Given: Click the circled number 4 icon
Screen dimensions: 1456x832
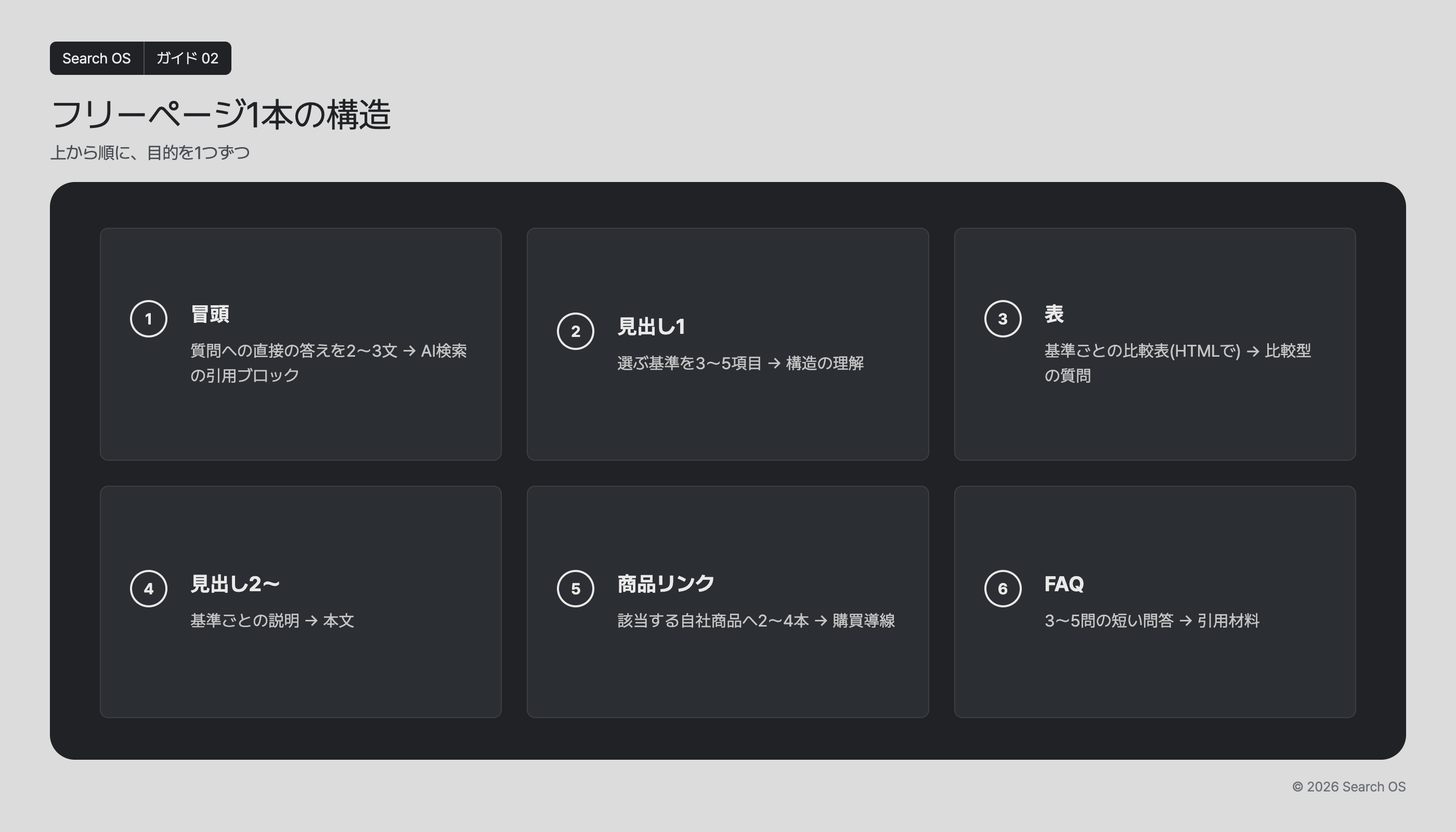Looking at the screenshot, I should (149, 589).
